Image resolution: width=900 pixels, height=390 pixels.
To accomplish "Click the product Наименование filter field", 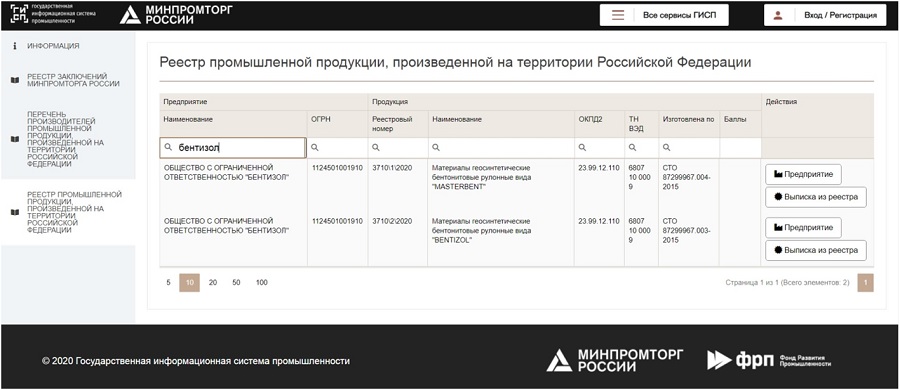I will point(501,148).
